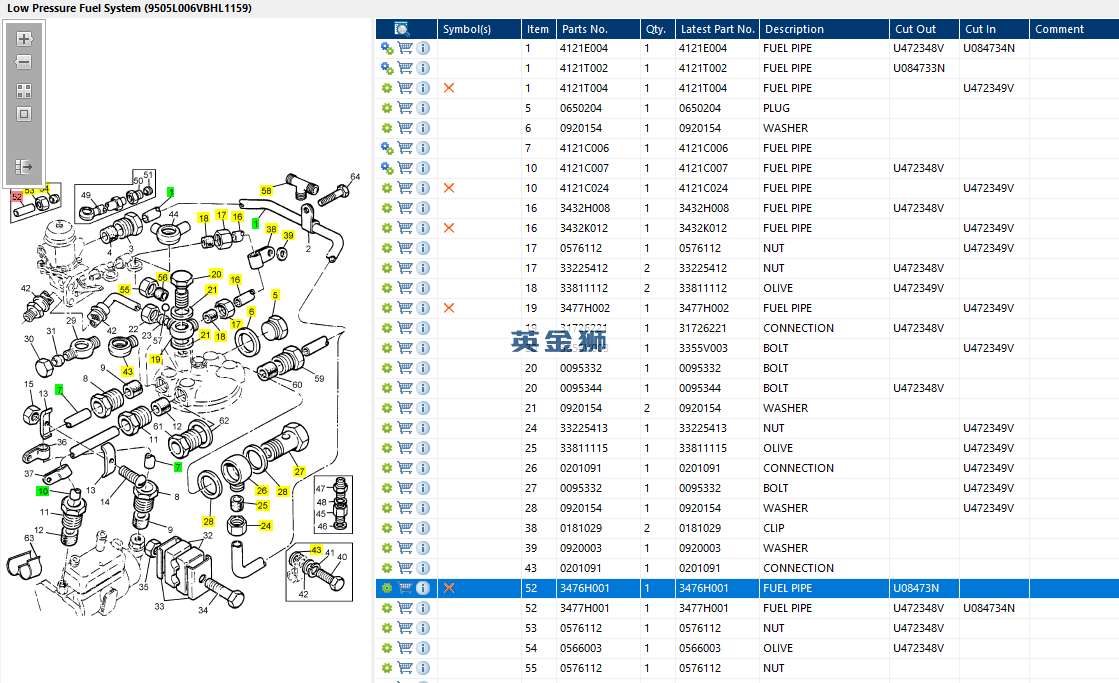Click the U08473N cut out cell

point(923,588)
